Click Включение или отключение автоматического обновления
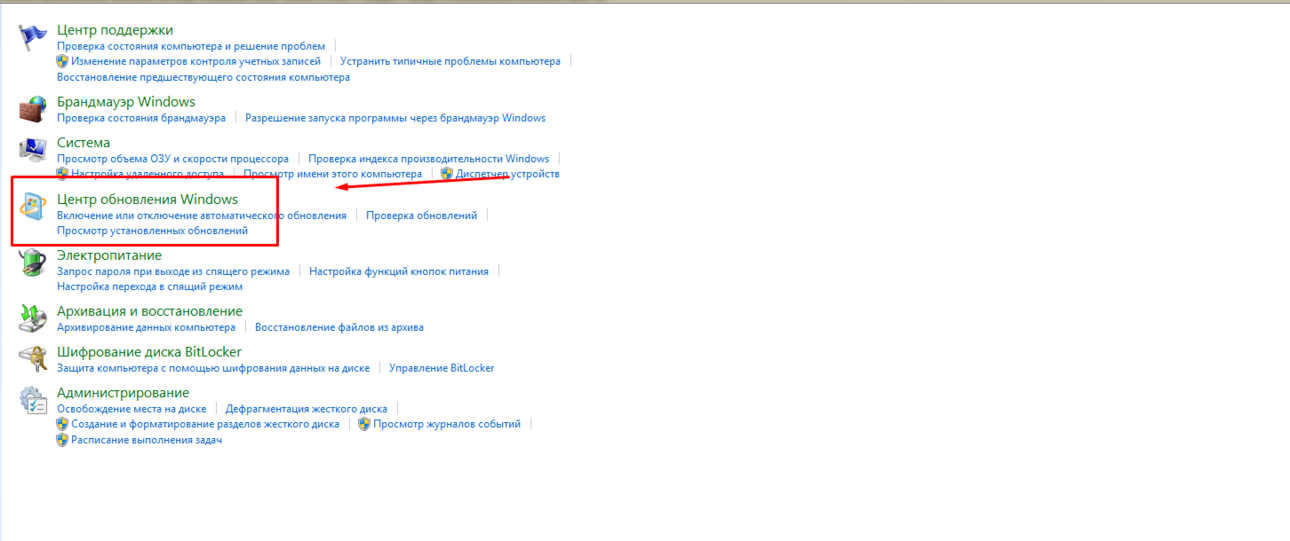Screen dimensions: 1290x541 tap(202, 215)
